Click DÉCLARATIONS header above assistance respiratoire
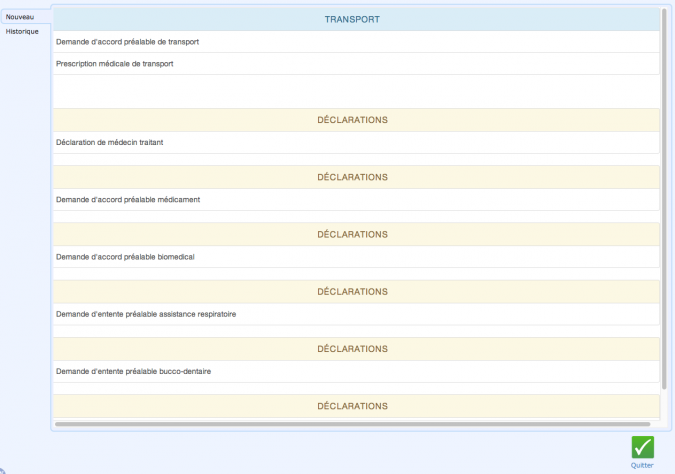This screenshot has height=474, width=675. tap(356, 292)
